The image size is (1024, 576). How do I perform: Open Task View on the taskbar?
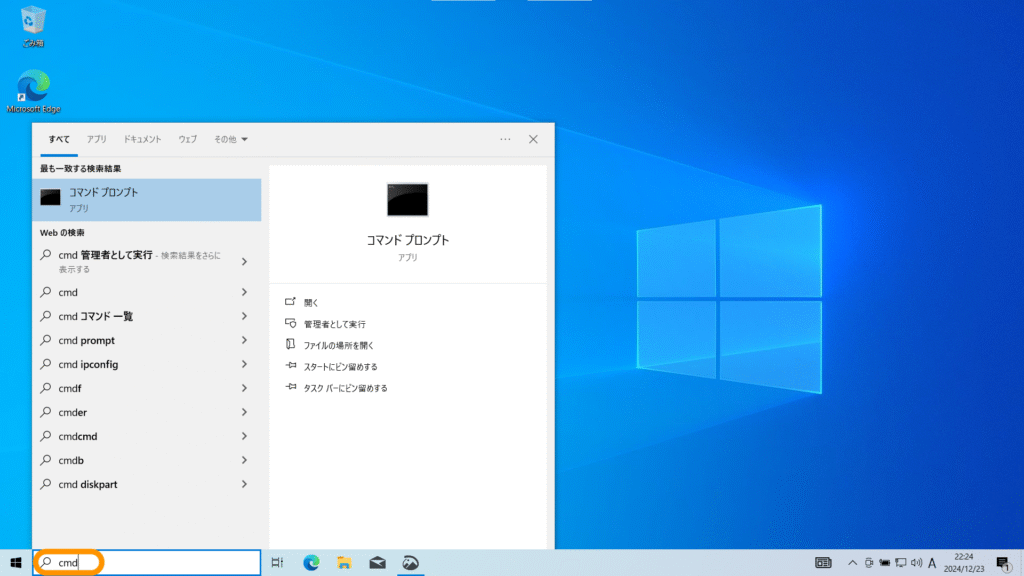[278, 562]
